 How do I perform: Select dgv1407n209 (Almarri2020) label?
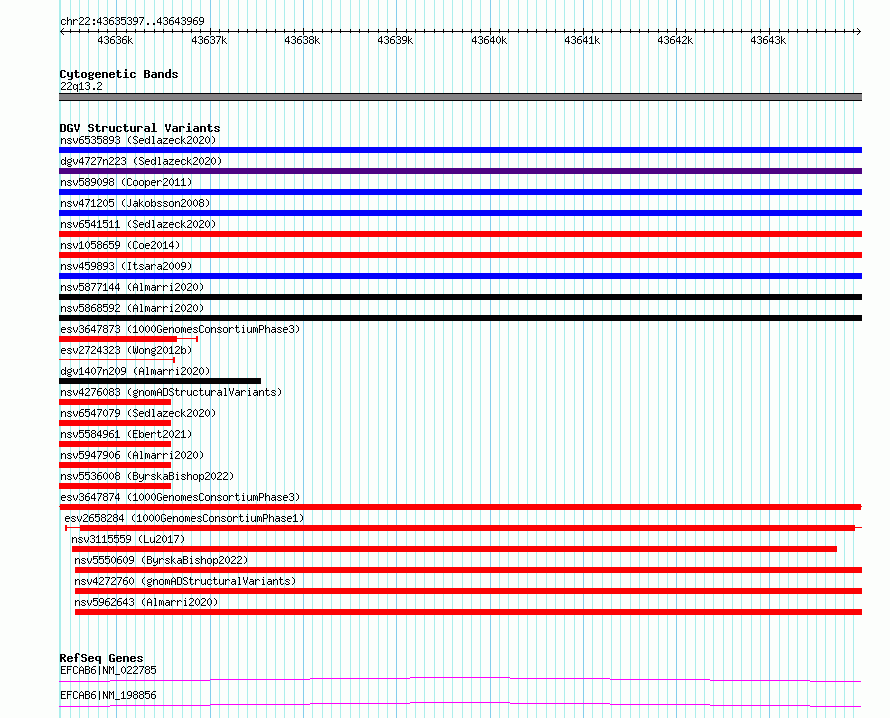[x=135, y=371]
